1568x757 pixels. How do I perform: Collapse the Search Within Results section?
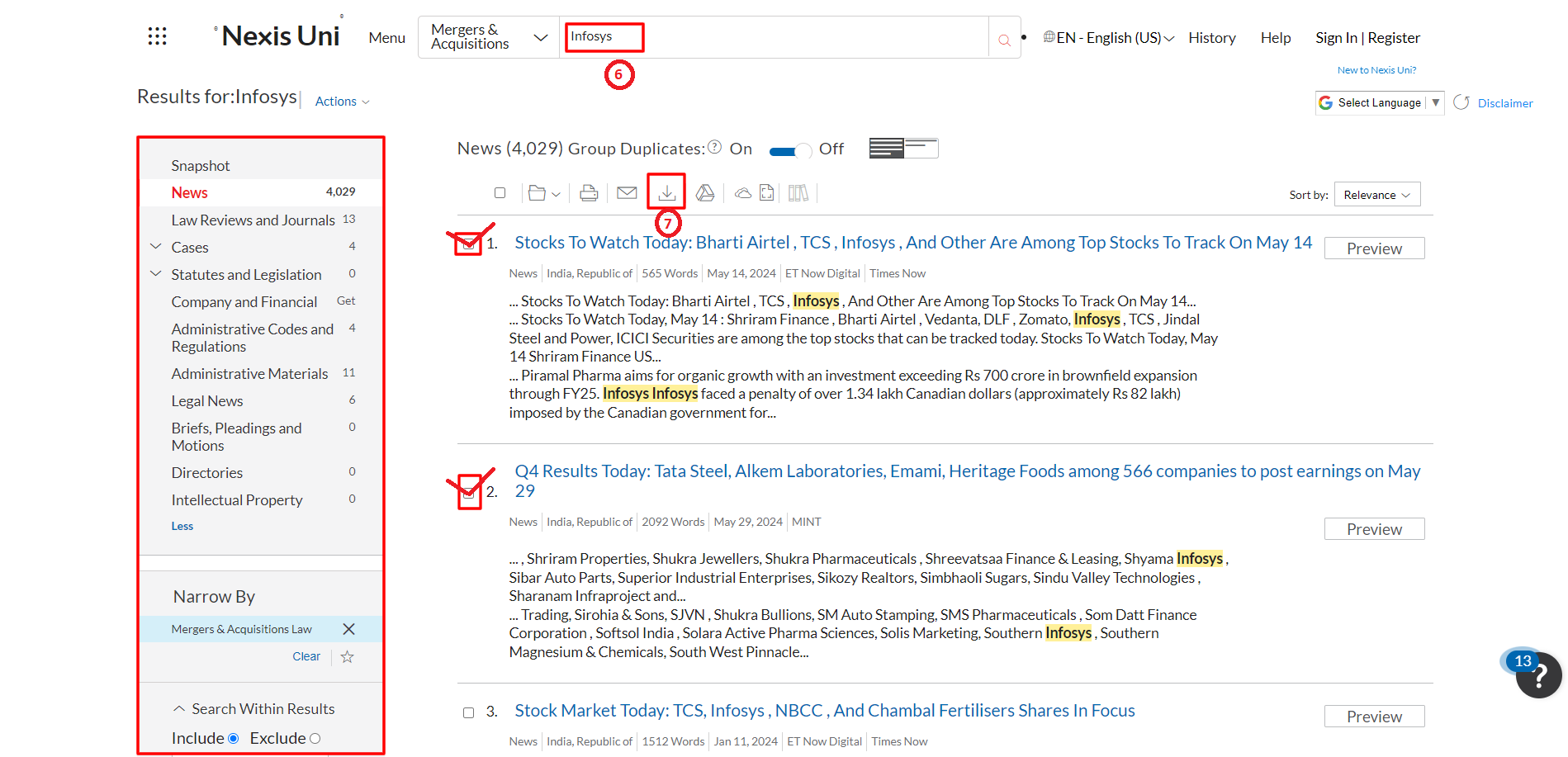click(x=178, y=709)
